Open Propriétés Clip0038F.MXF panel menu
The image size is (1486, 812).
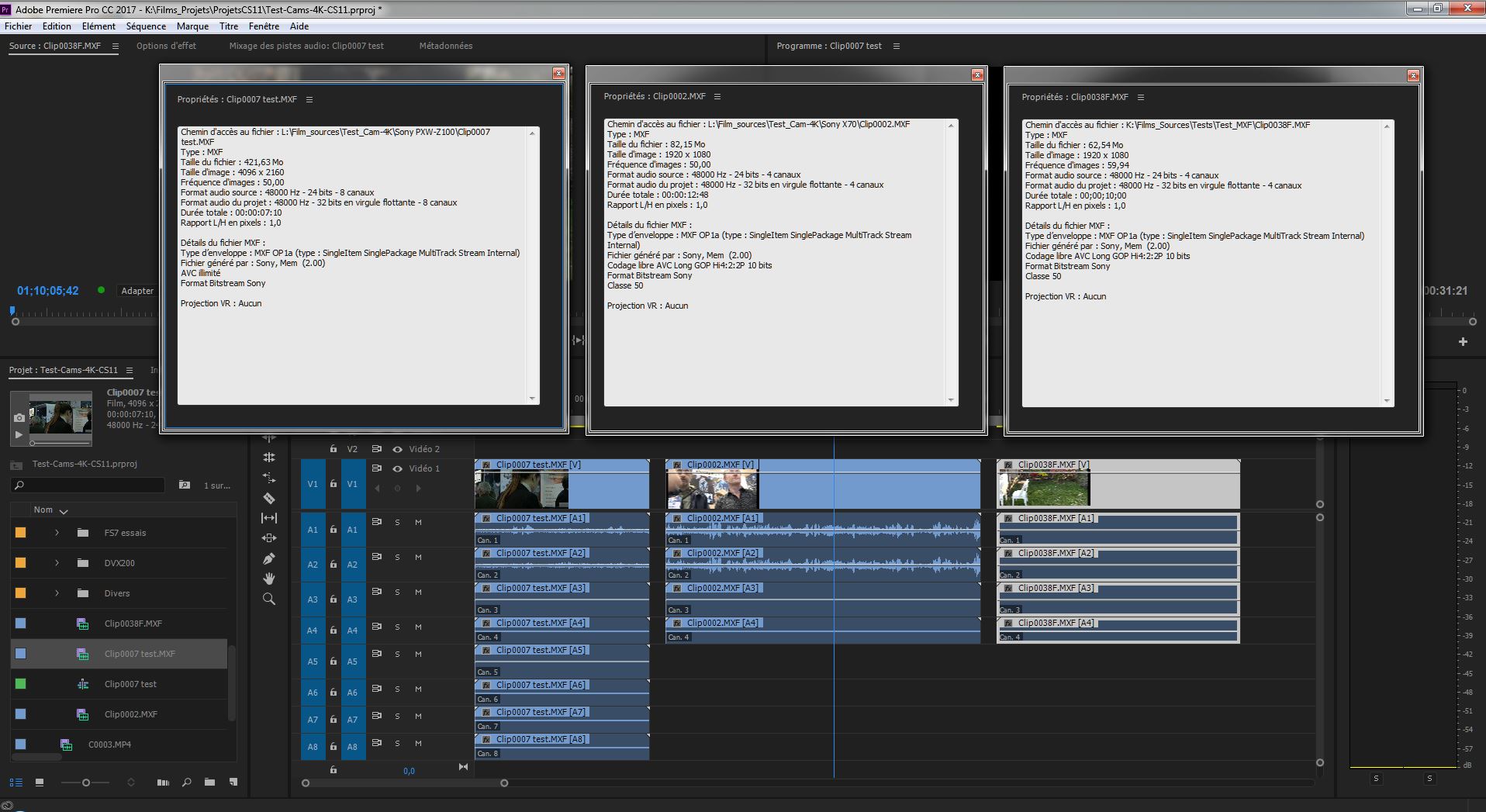coord(1141,97)
